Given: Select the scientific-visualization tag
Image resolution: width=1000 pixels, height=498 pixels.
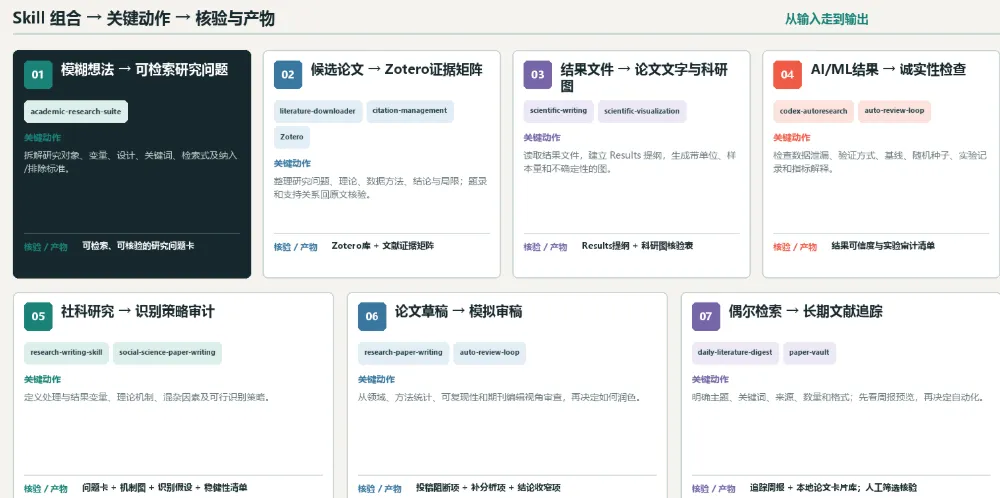Looking at the screenshot, I should point(642,111).
